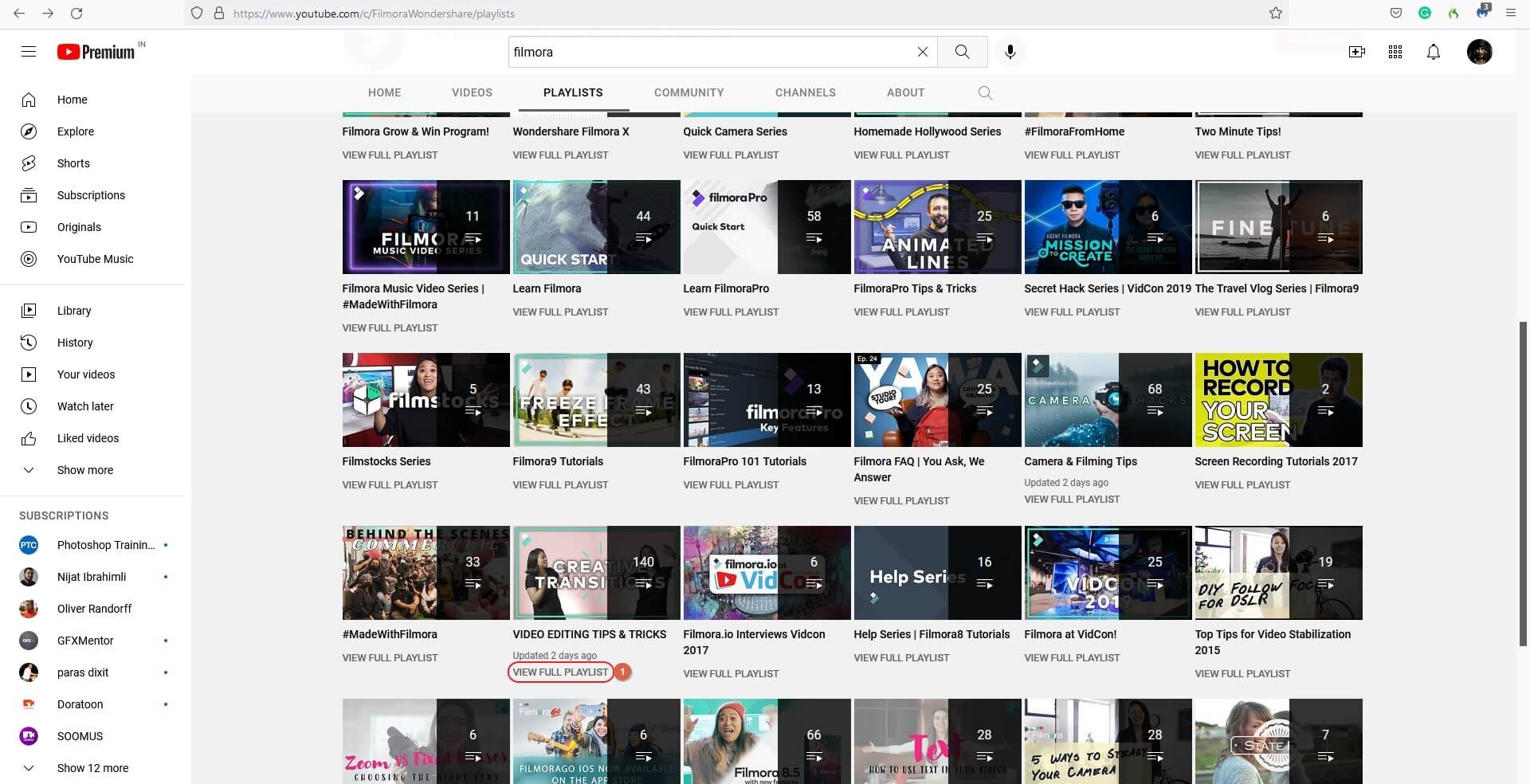Open the hamburger guide menu
The height and width of the screenshot is (784, 1530).
(29, 52)
